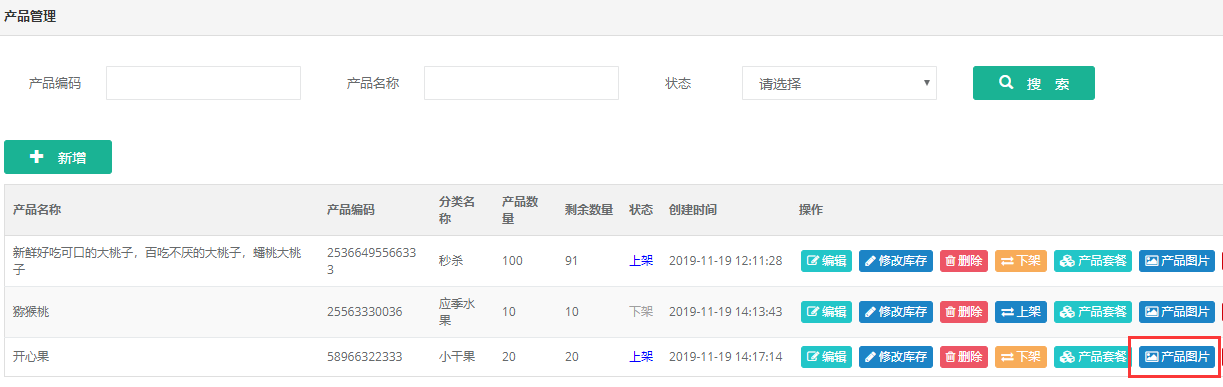Viewport: 1223px width, 387px height.
Task: Add new product with 新增 button
Action: coord(58,157)
